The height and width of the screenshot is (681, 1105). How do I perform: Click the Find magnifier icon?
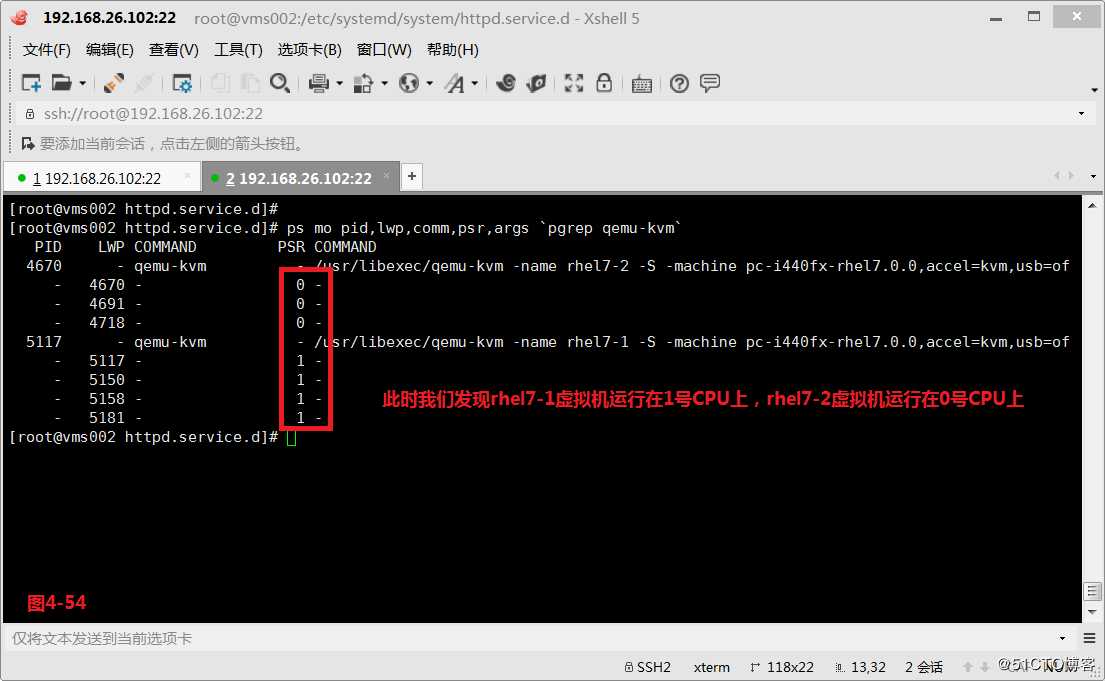(280, 83)
